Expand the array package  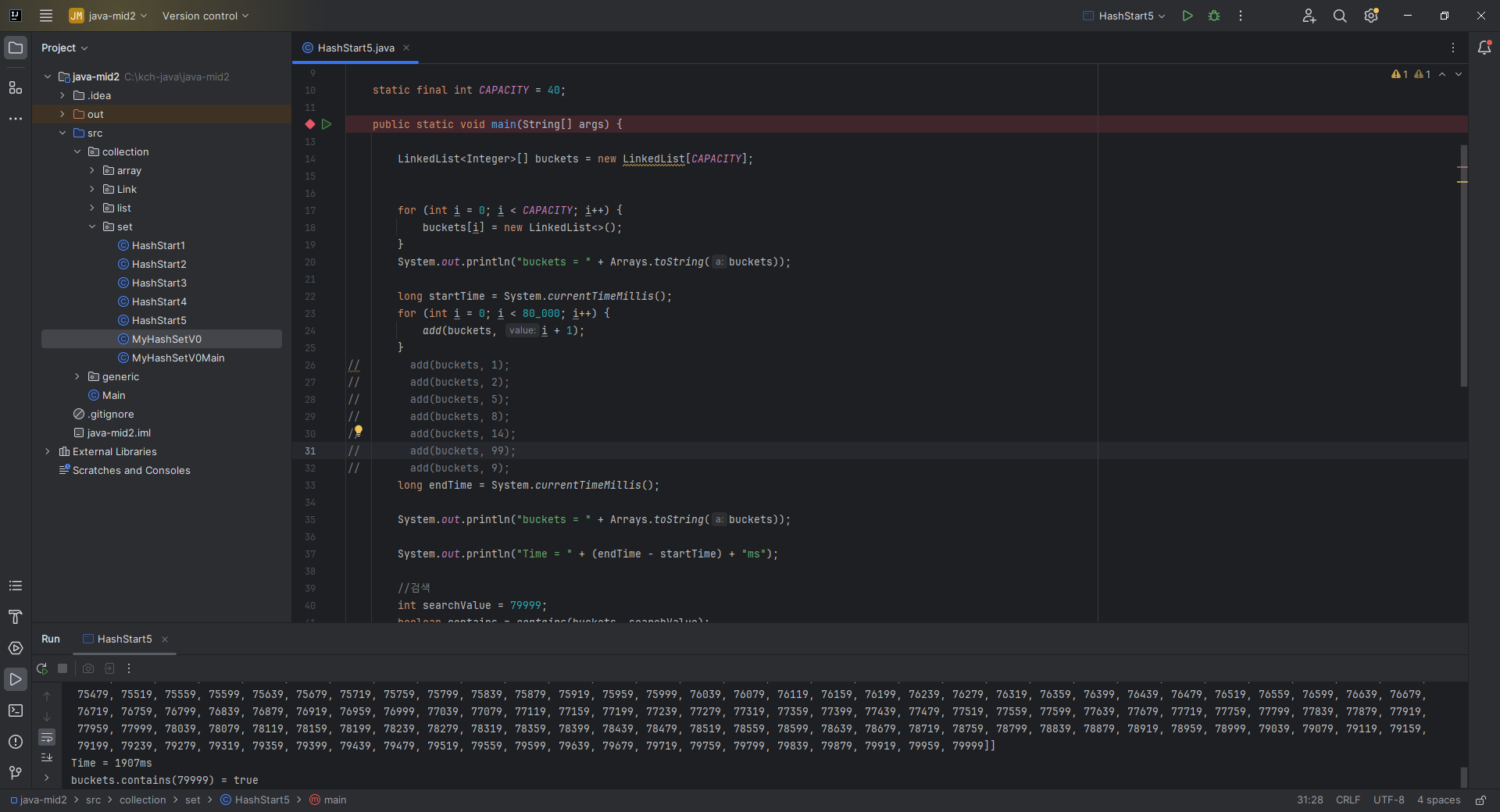(x=92, y=170)
